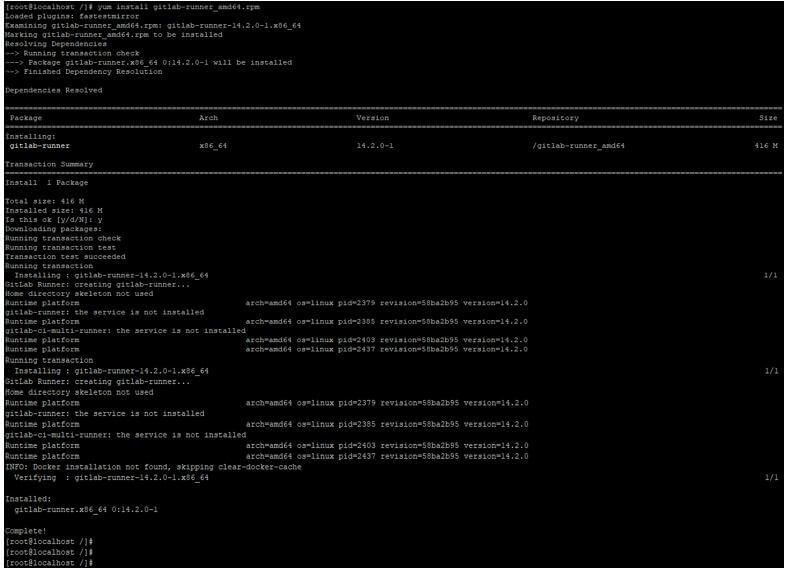
Task: Click the 'Repository' column header
Action: (555, 118)
